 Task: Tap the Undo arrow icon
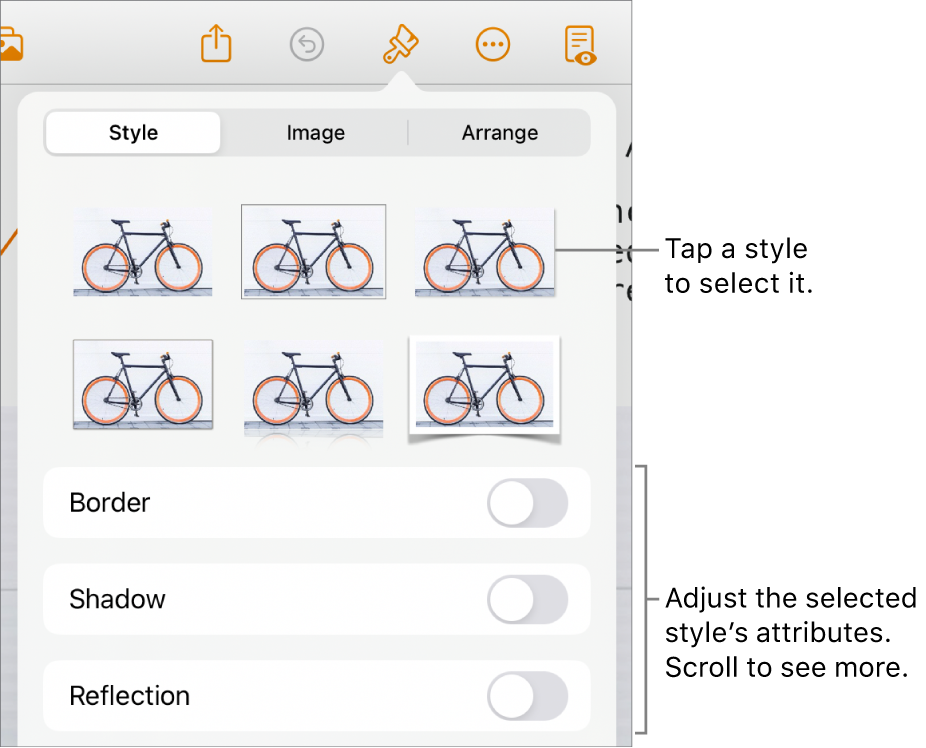coord(308,45)
